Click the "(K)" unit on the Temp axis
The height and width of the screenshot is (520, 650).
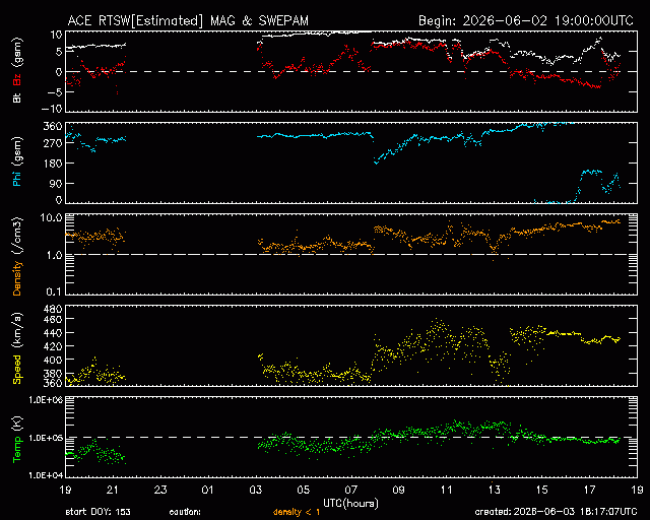pyautogui.click(x=17, y=423)
